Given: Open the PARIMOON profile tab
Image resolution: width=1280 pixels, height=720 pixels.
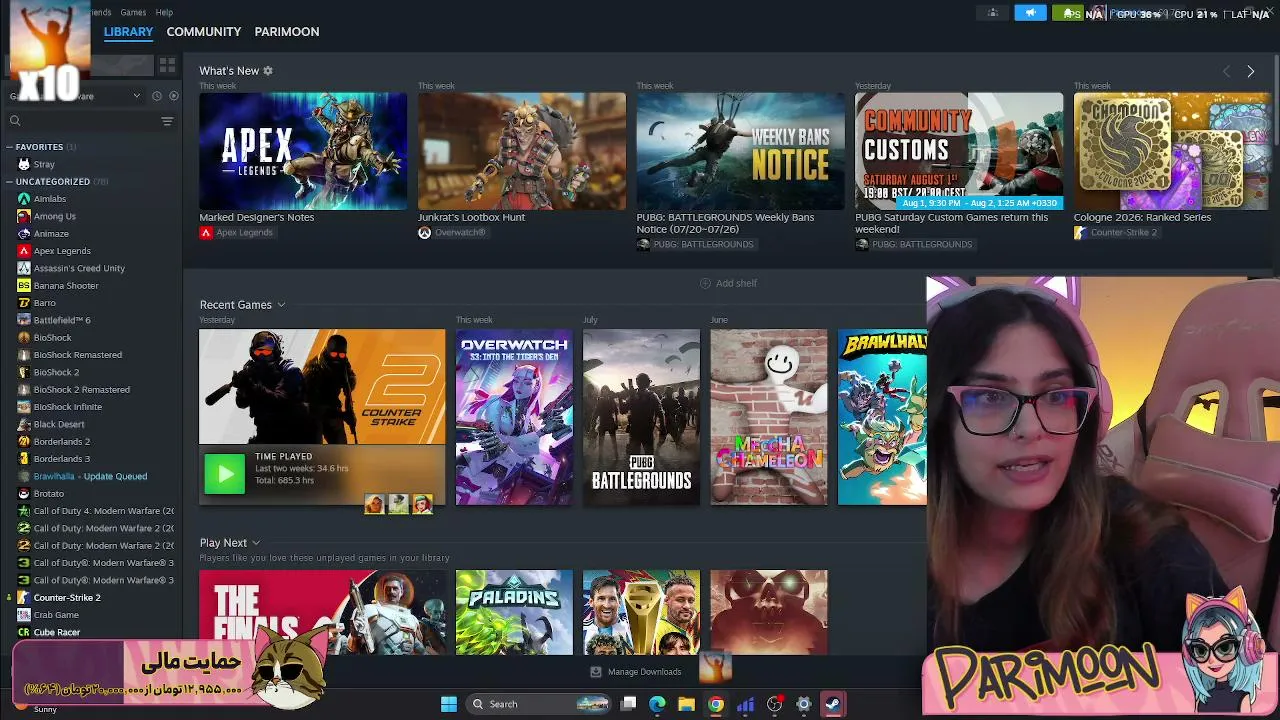Looking at the screenshot, I should pyautogui.click(x=287, y=32).
